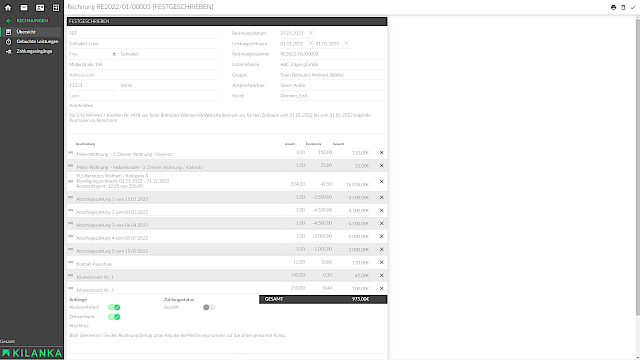Remove the Kontakt Pauschale row
Image resolution: width=640 pixels, height=360 pixels.
click(x=382, y=262)
